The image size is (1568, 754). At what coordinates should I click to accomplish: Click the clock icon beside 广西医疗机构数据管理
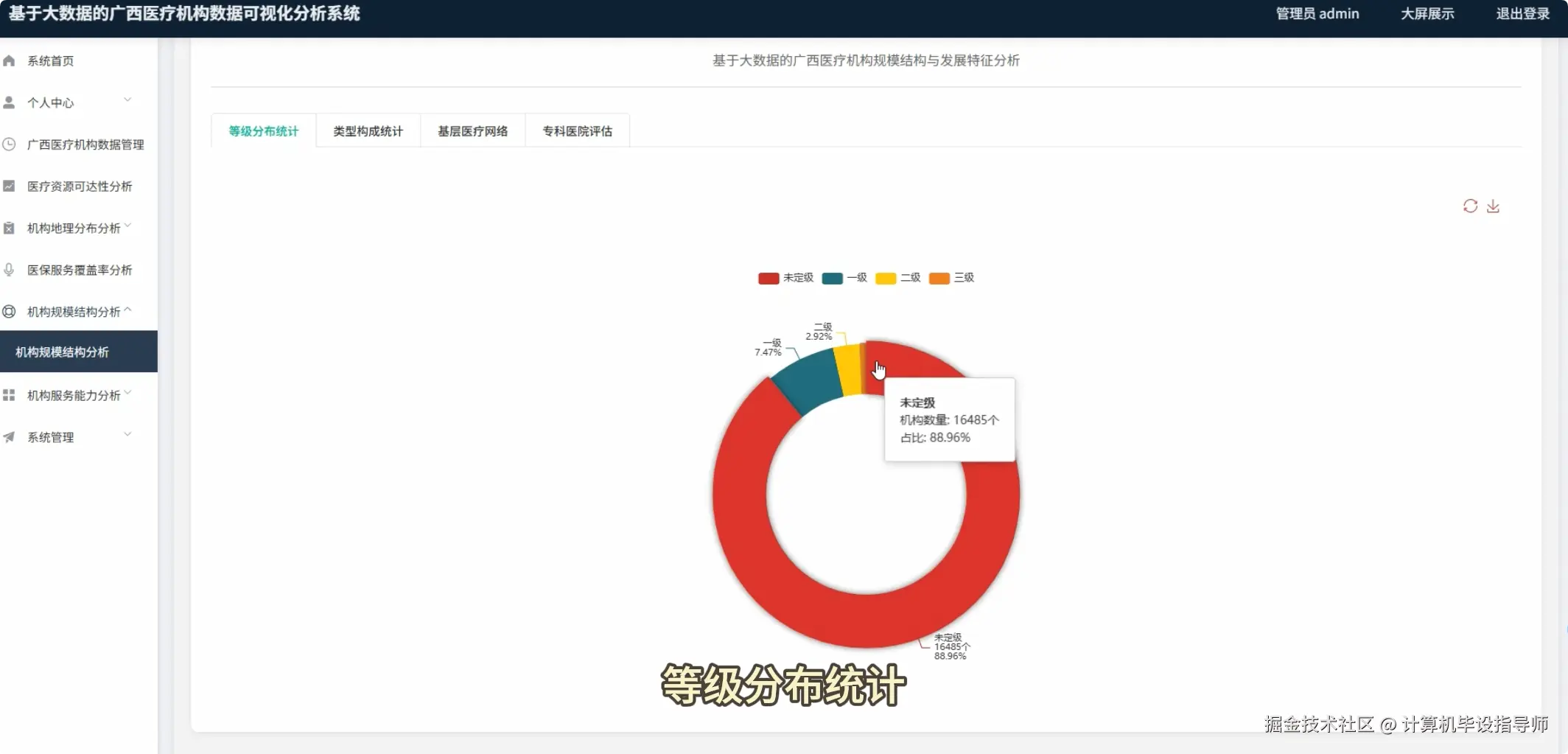coord(9,144)
